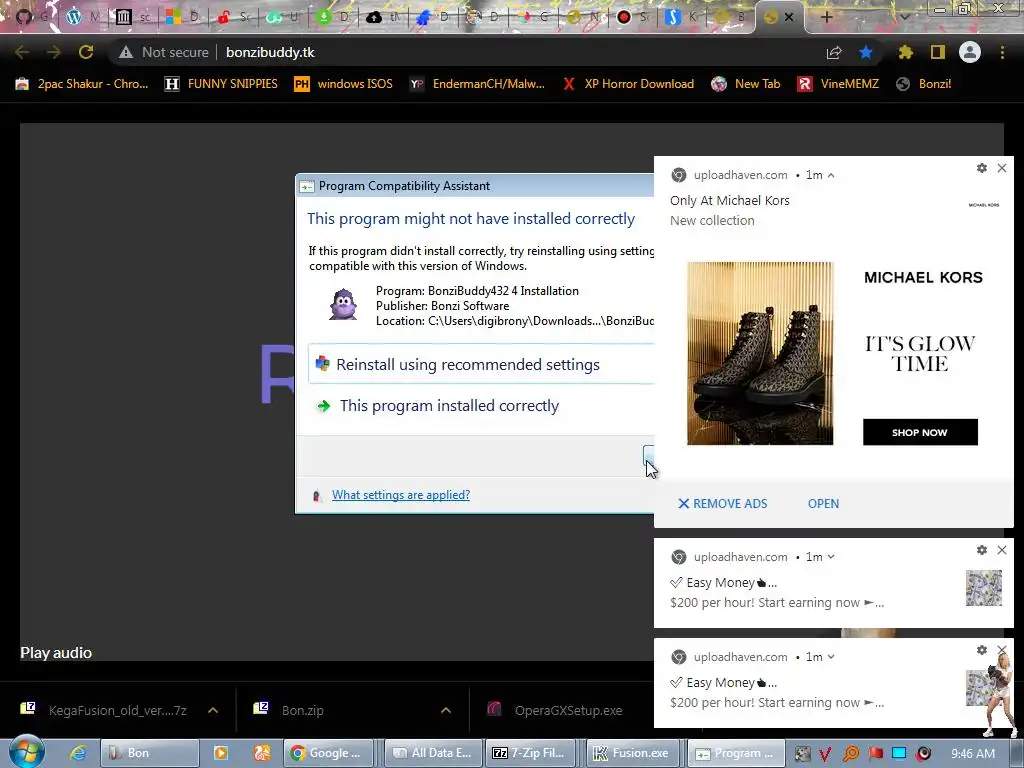This screenshot has height=768, width=1024.
Task: Click the BonziBuddy purple gorilla icon
Action: [343, 304]
